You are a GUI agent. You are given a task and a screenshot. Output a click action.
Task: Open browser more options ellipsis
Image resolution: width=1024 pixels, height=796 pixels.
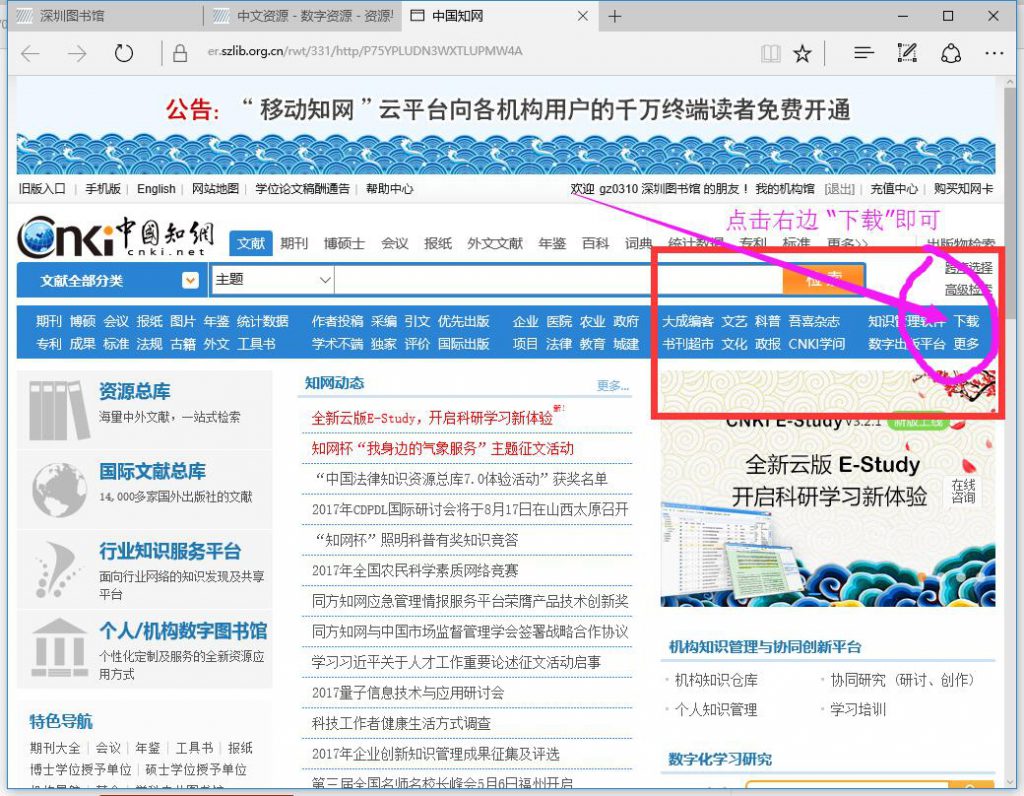pos(993,54)
